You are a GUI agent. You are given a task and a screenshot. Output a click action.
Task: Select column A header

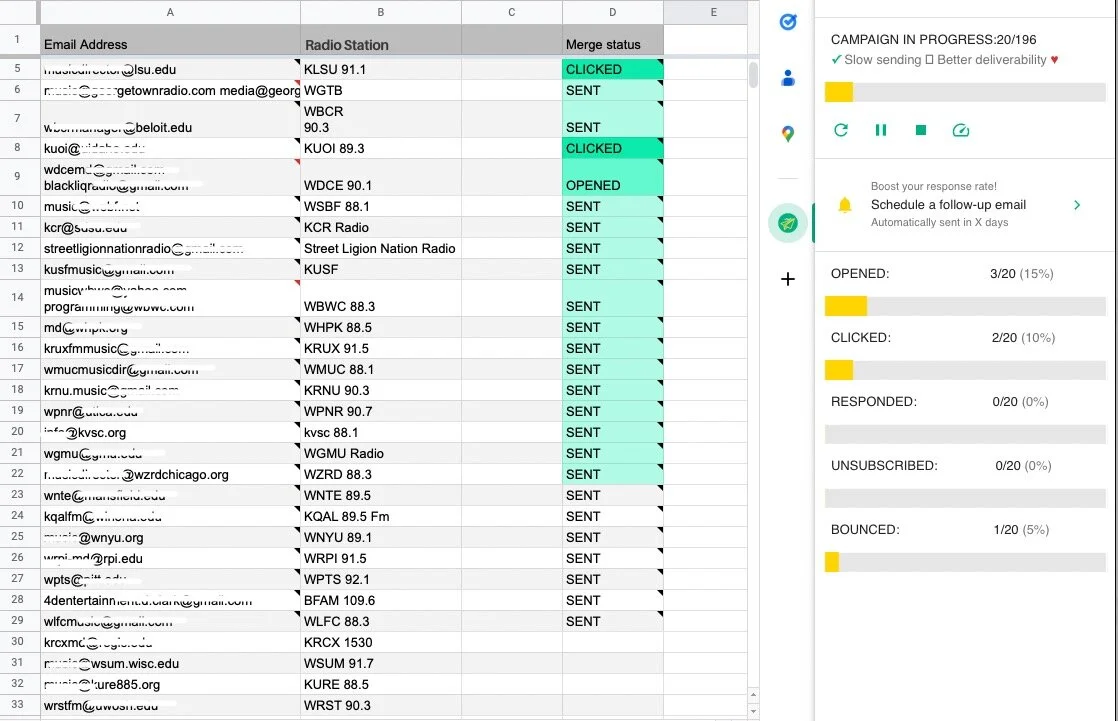tap(170, 12)
